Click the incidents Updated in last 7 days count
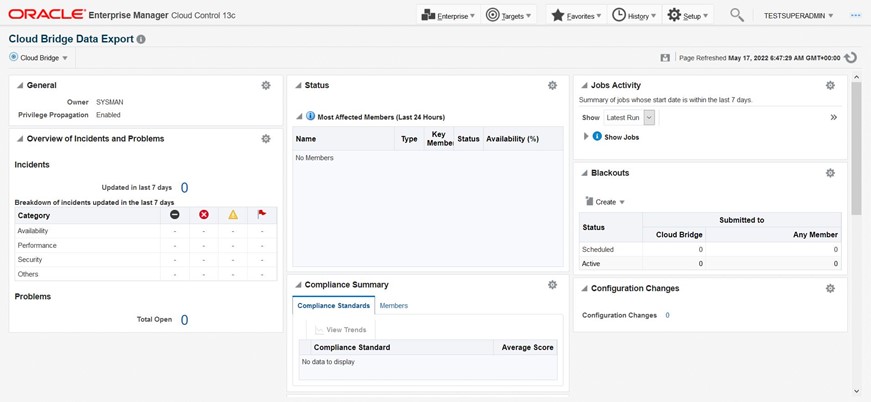The width and height of the screenshot is (871, 402). click(x=184, y=188)
